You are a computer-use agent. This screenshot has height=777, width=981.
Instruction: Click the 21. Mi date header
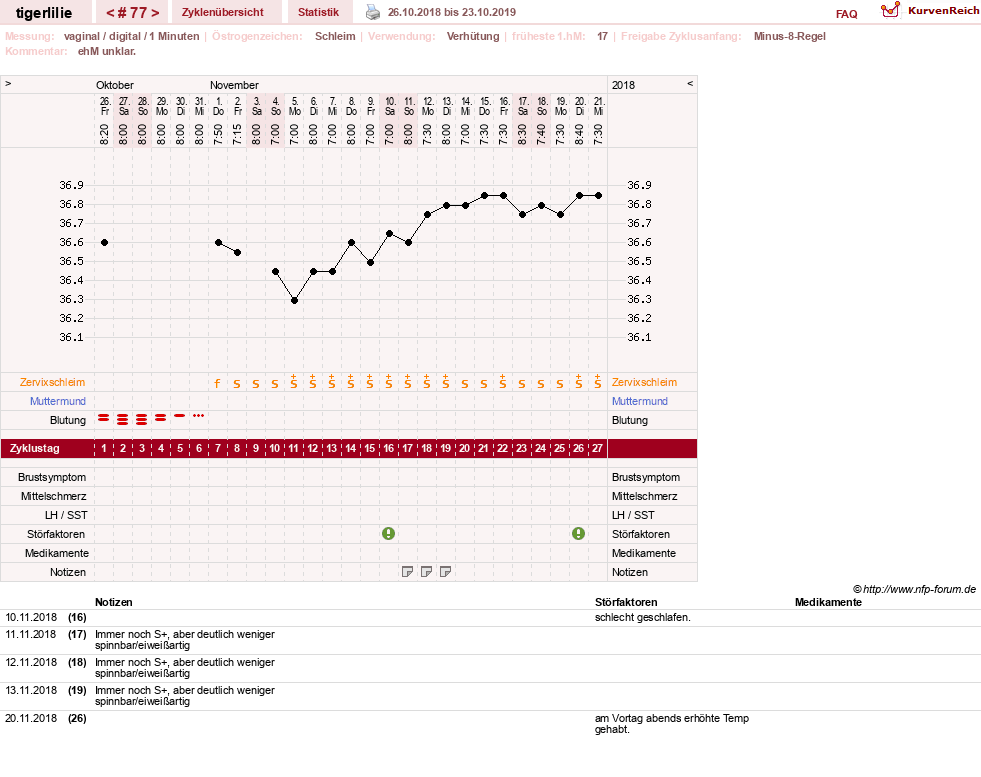pos(598,106)
